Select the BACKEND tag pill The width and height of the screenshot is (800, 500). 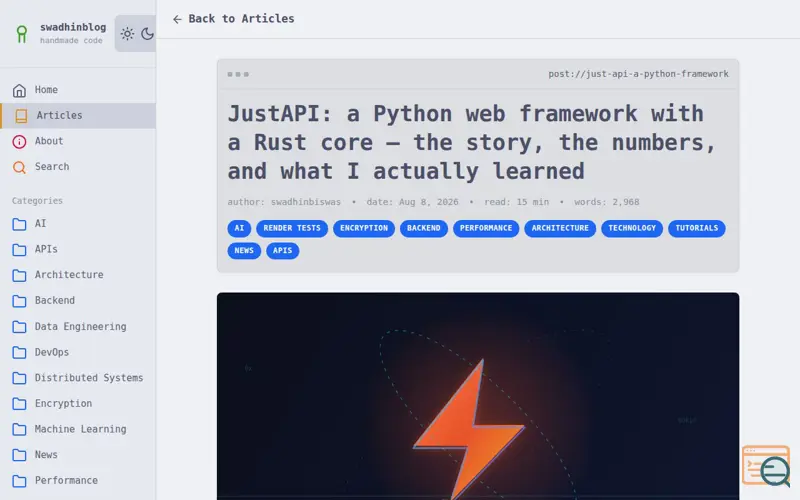point(423,228)
